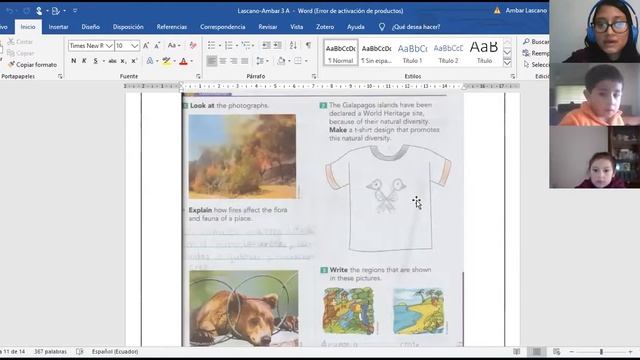The width and height of the screenshot is (640, 360).
Task: Open the Correspondencia tab
Action: 222,27
